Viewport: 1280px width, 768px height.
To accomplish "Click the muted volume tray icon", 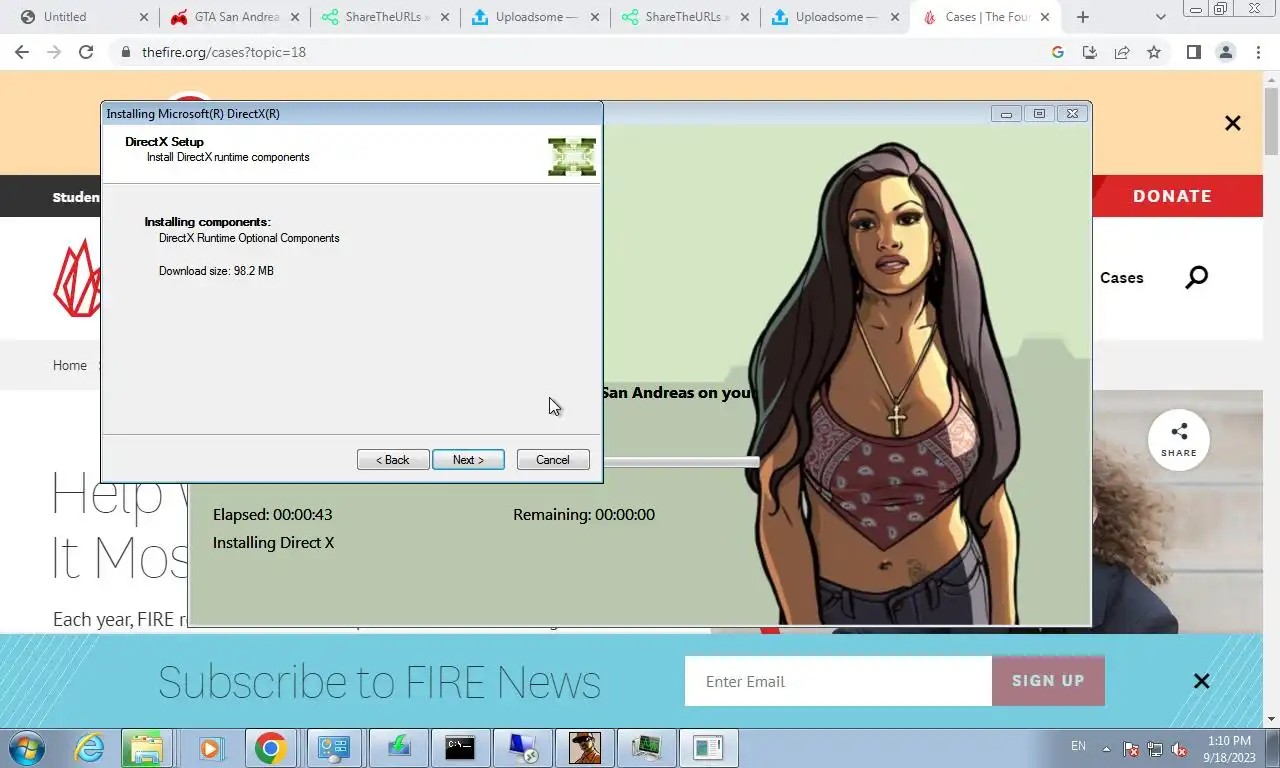I will point(1179,748).
